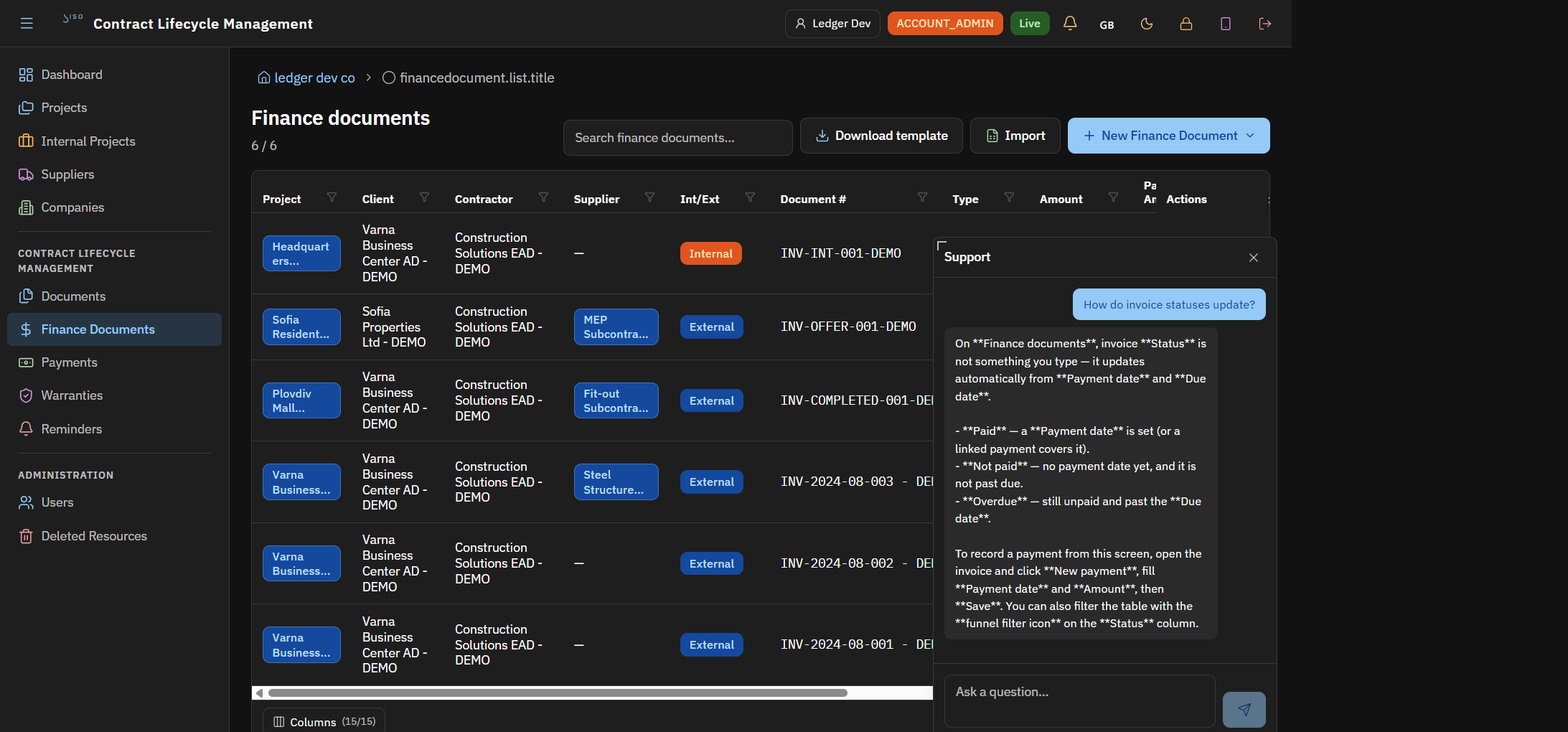Click the Sofia Resident... project tag
Screen dimensions: 1568x732
click(x=301, y=327)
